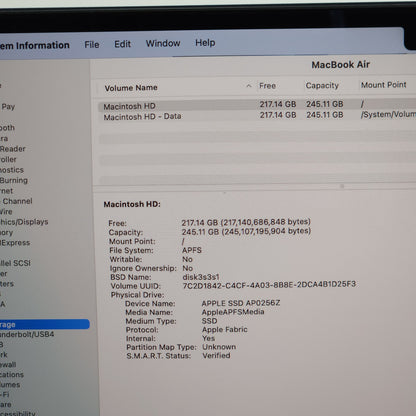Viewport: 416px width, 416px height.
Task: Select Locations in the sidebar
Action: (12, 375)
